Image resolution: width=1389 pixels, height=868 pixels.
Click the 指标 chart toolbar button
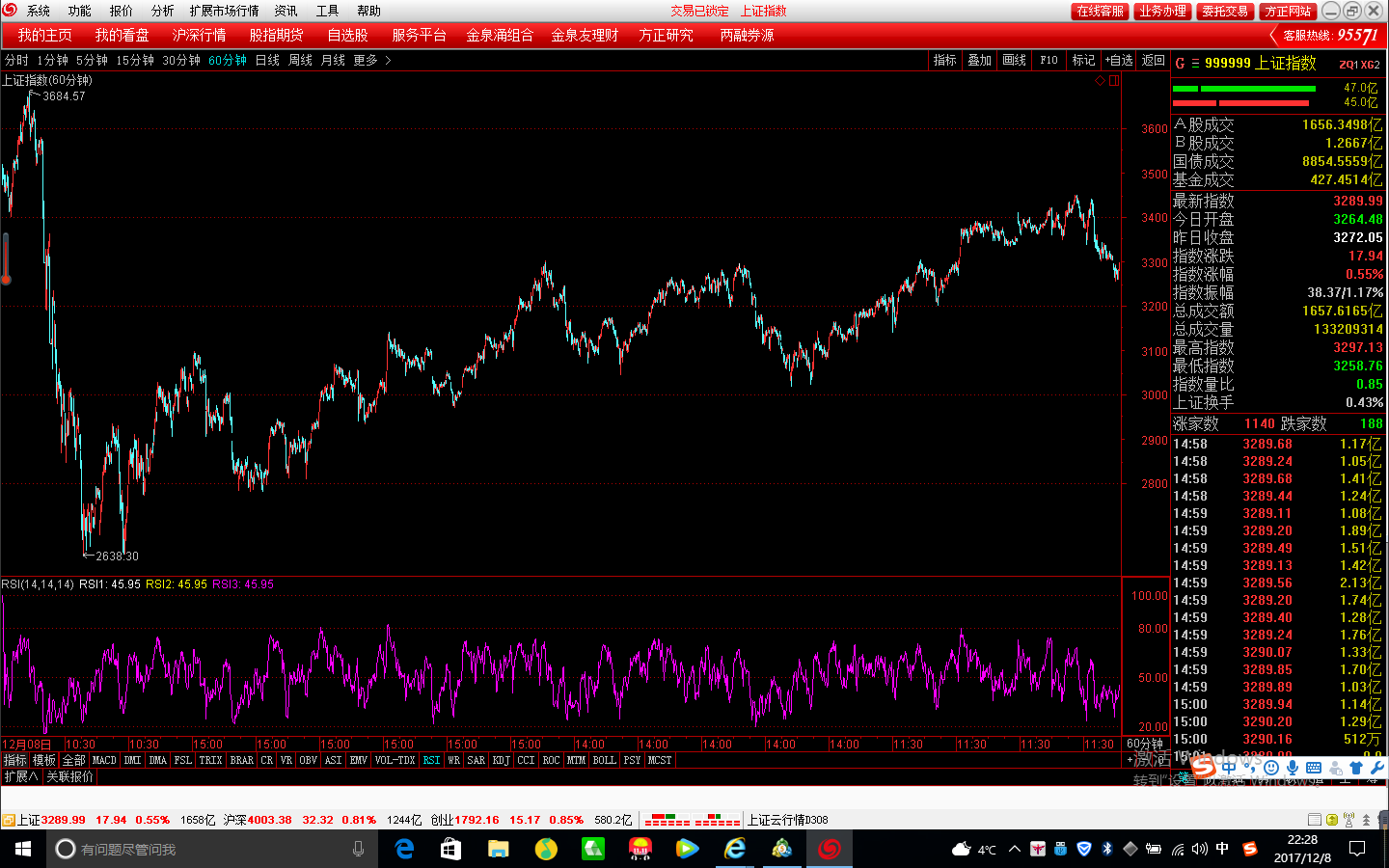(x=945, y=60)
